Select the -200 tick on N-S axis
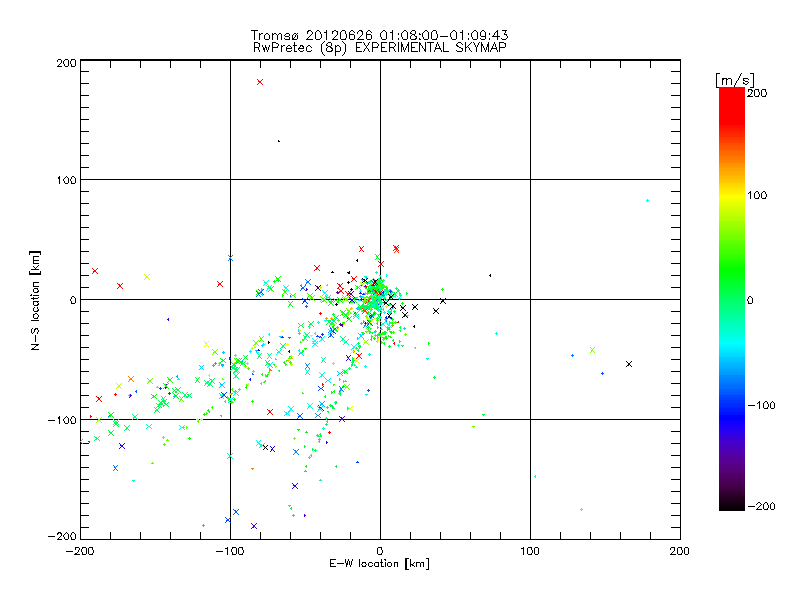Viewport: 800px width, 600px height. click(x=62, y=536)
